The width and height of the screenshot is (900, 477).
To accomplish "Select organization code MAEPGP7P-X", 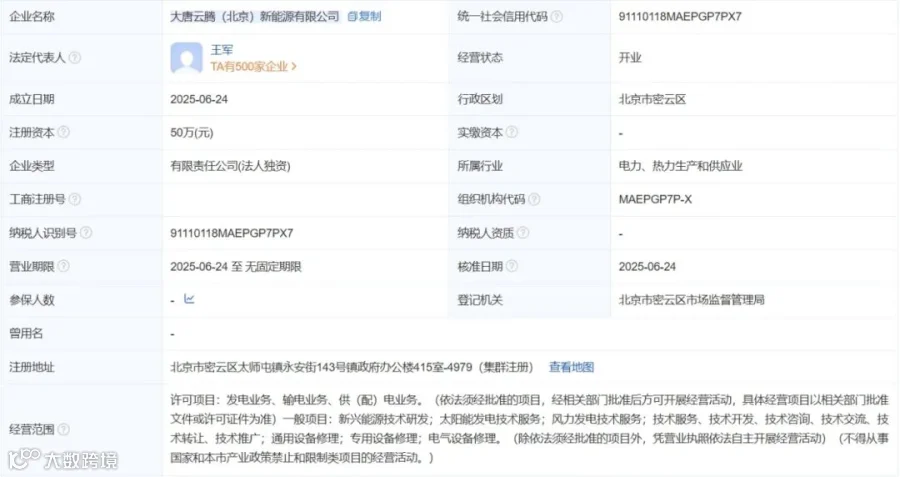I will (655, 199).
